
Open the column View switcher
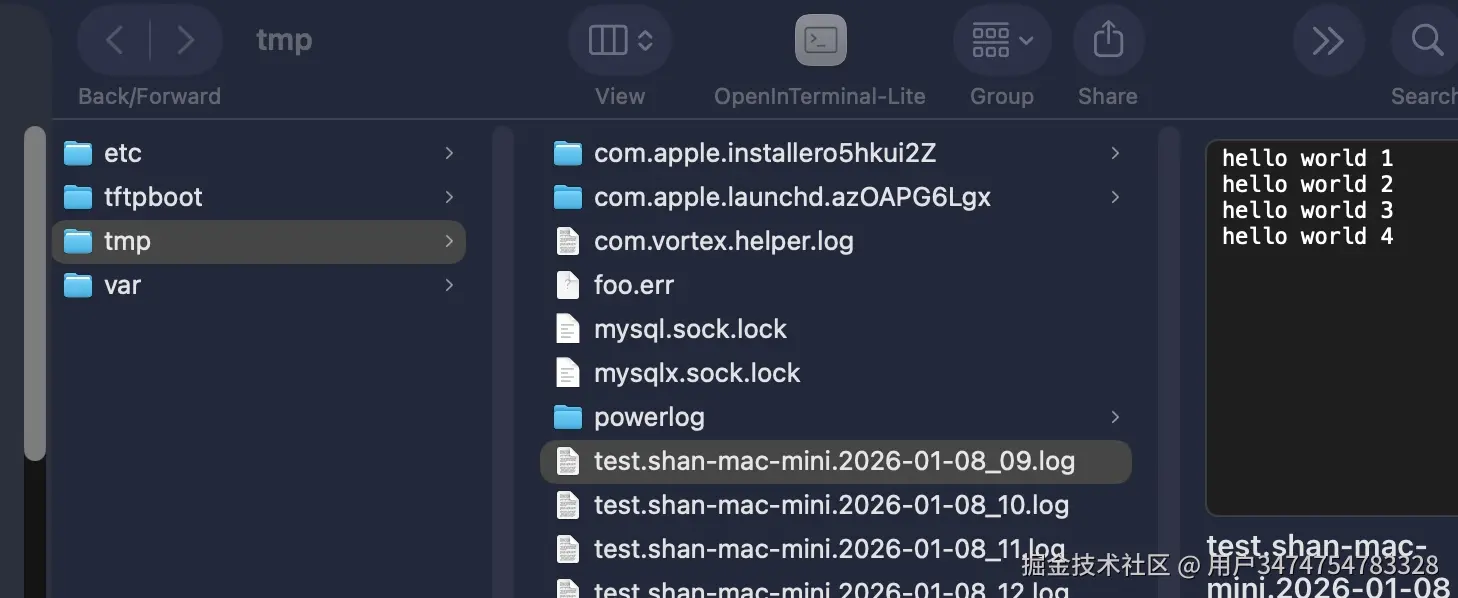click(x=619, y=41)
